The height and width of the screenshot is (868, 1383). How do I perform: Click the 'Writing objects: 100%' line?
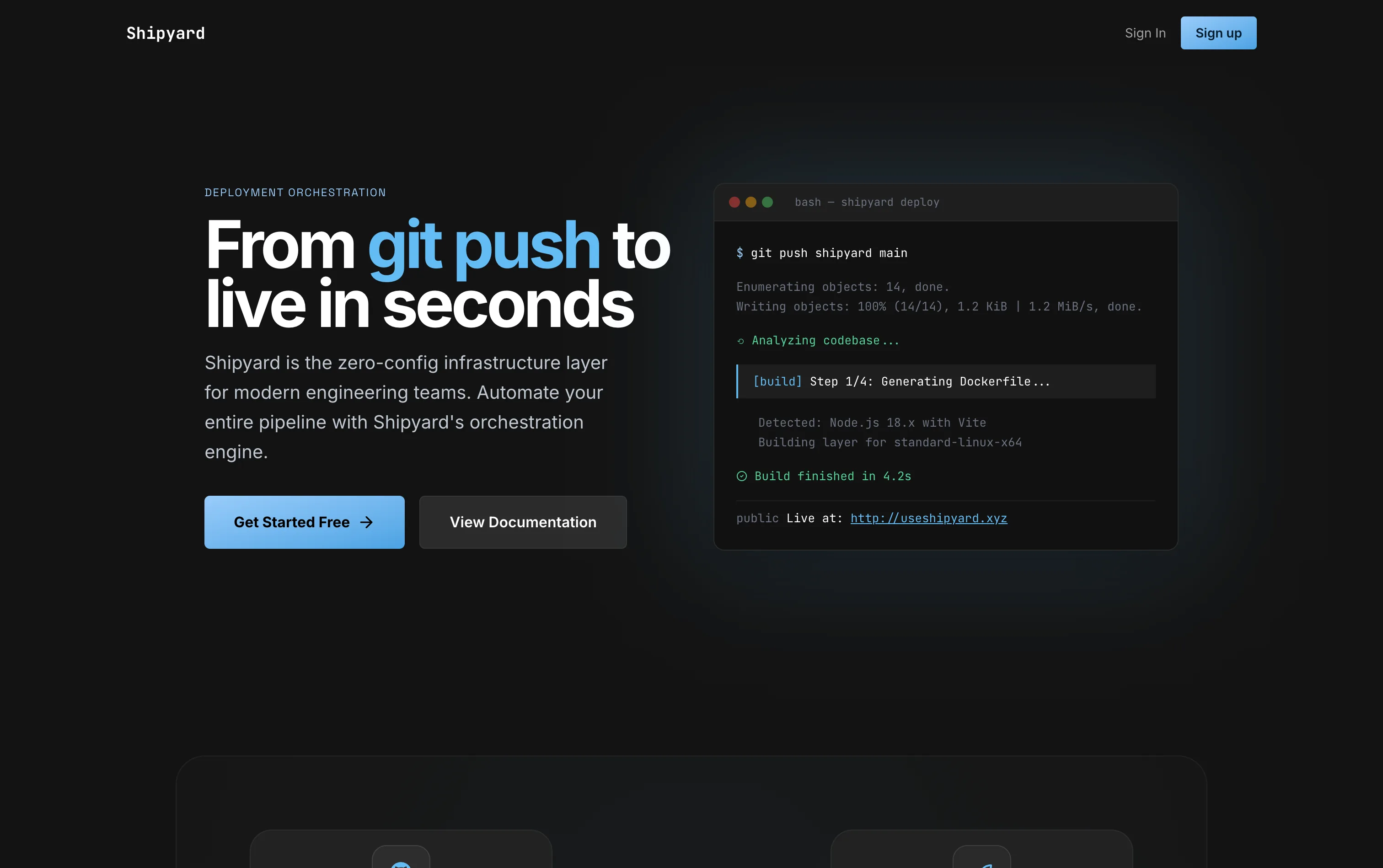[939, 306]
